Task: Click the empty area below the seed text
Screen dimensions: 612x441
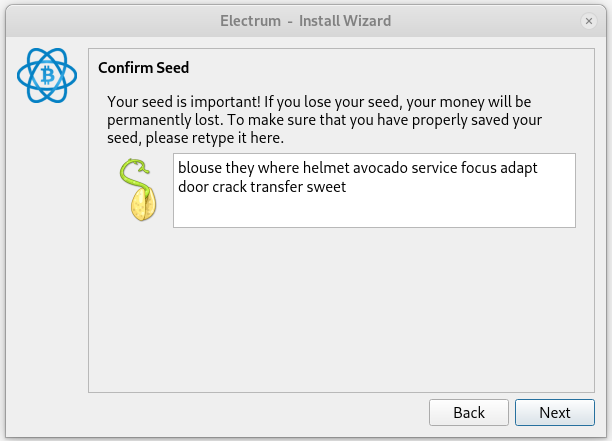Action: tap(341, 310)
